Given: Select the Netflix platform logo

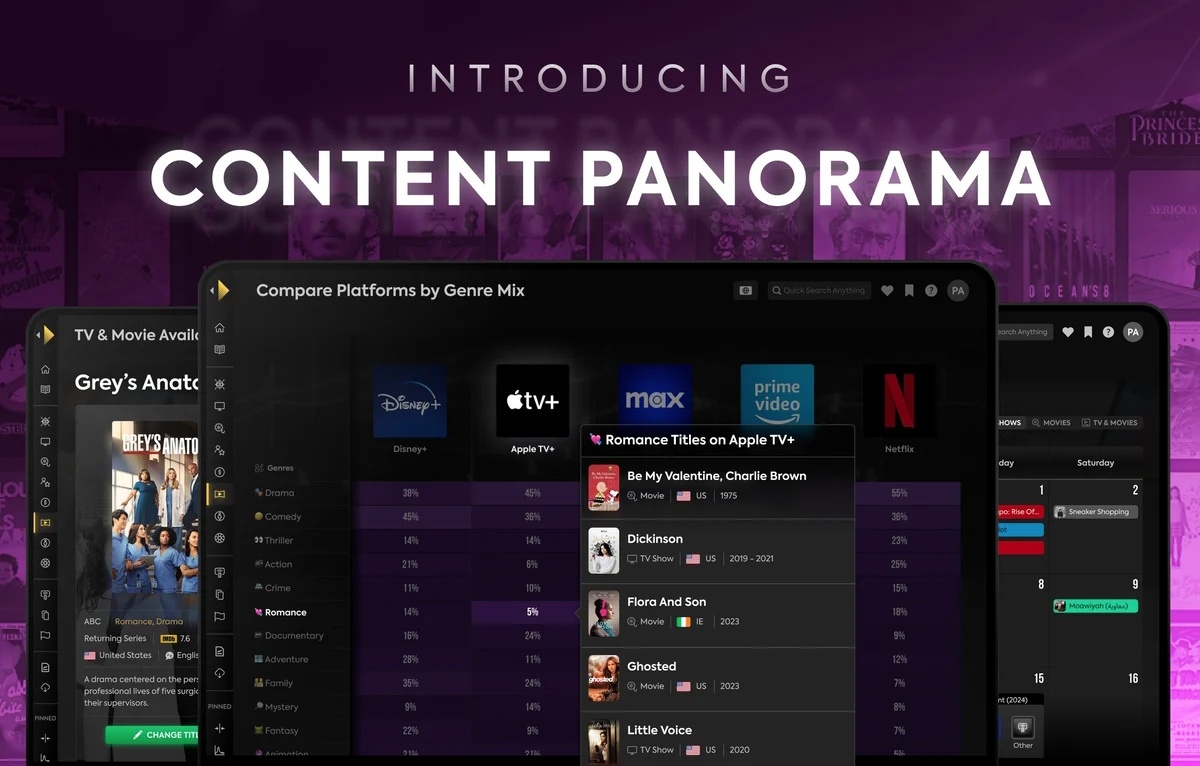Looking at the screenshot, I should 899,401.
